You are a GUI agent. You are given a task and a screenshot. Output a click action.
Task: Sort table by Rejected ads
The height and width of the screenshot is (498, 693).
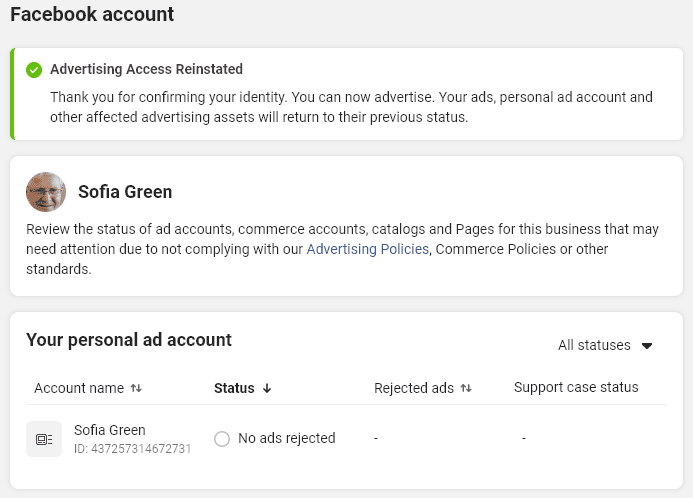pyautogui.click(x=423, y=388)
